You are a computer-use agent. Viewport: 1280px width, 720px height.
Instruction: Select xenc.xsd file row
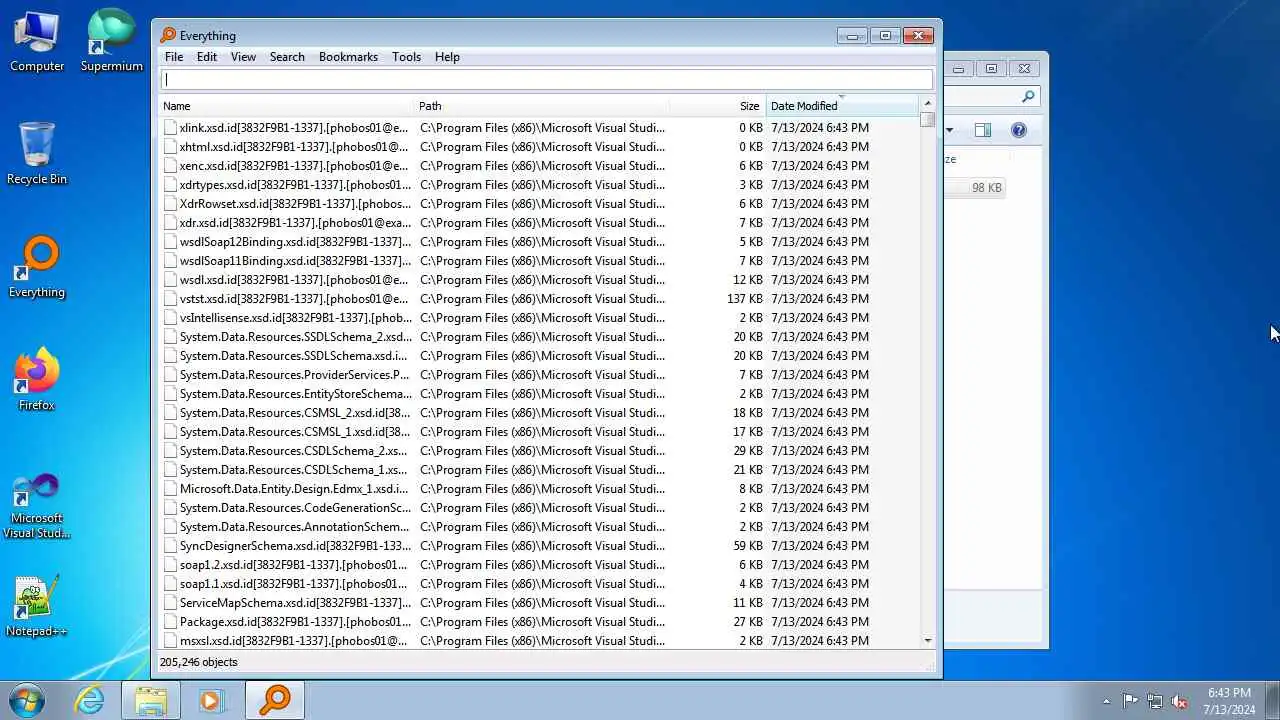click(x=539, y=166)
